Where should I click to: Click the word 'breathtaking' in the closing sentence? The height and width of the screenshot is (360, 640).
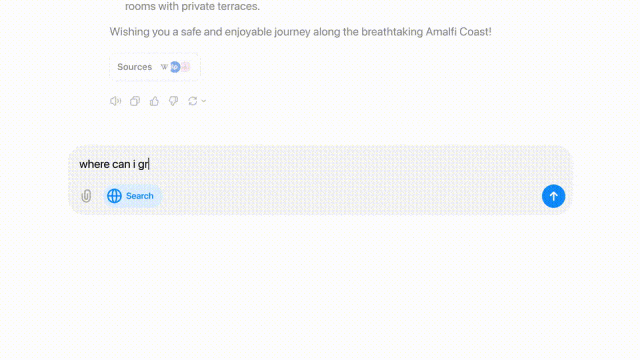coord(392,31)
